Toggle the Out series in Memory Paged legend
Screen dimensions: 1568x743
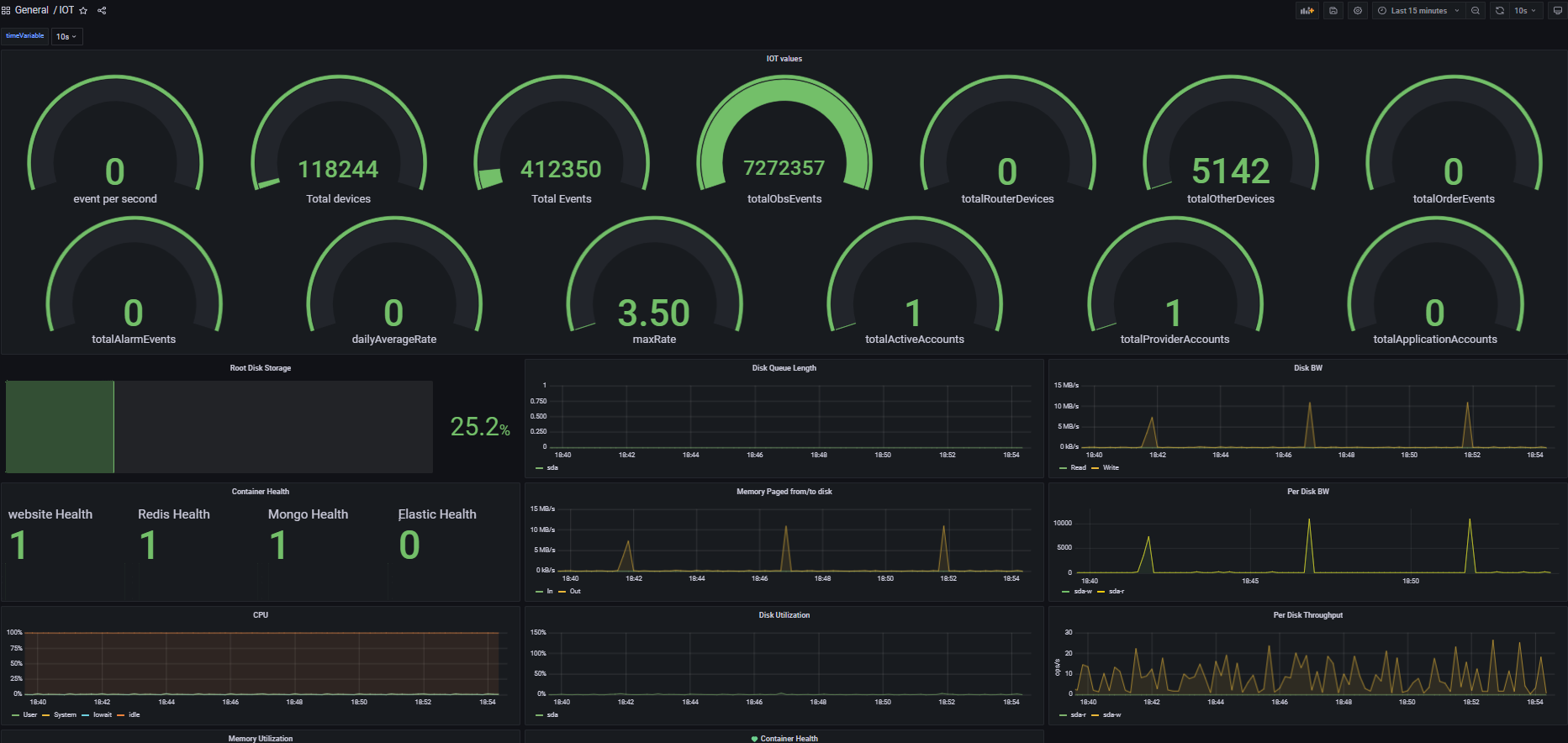[575, 591]
